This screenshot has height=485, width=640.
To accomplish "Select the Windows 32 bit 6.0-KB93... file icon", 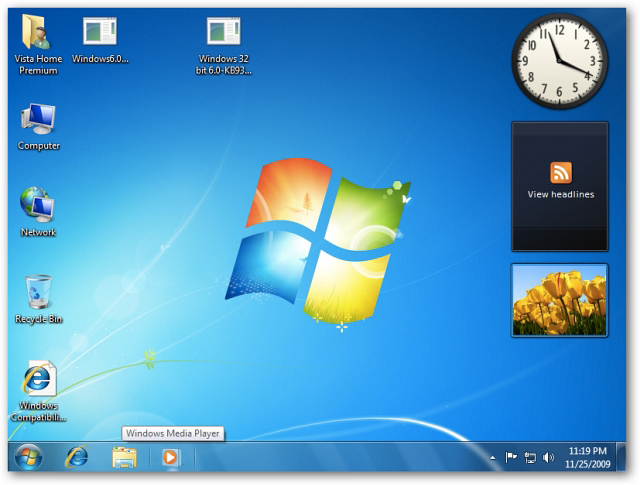I will 224,31.
